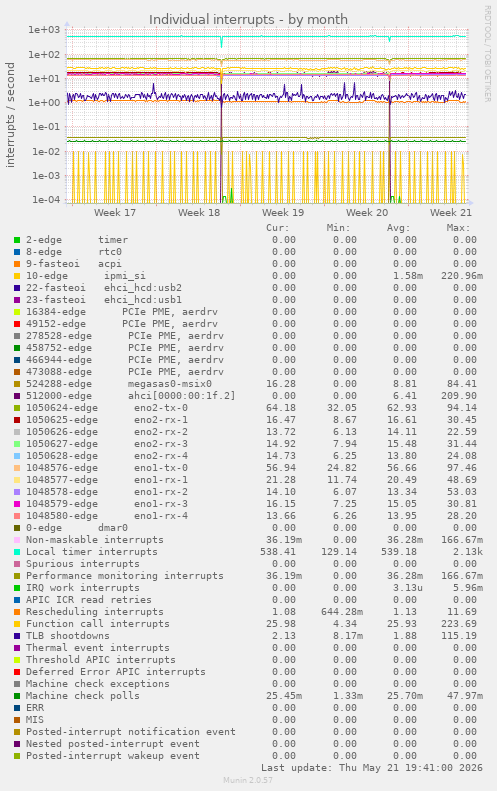Click the Last update timestamp text
Viewport: 497px width, 791px height.
[x=372, y=768]
